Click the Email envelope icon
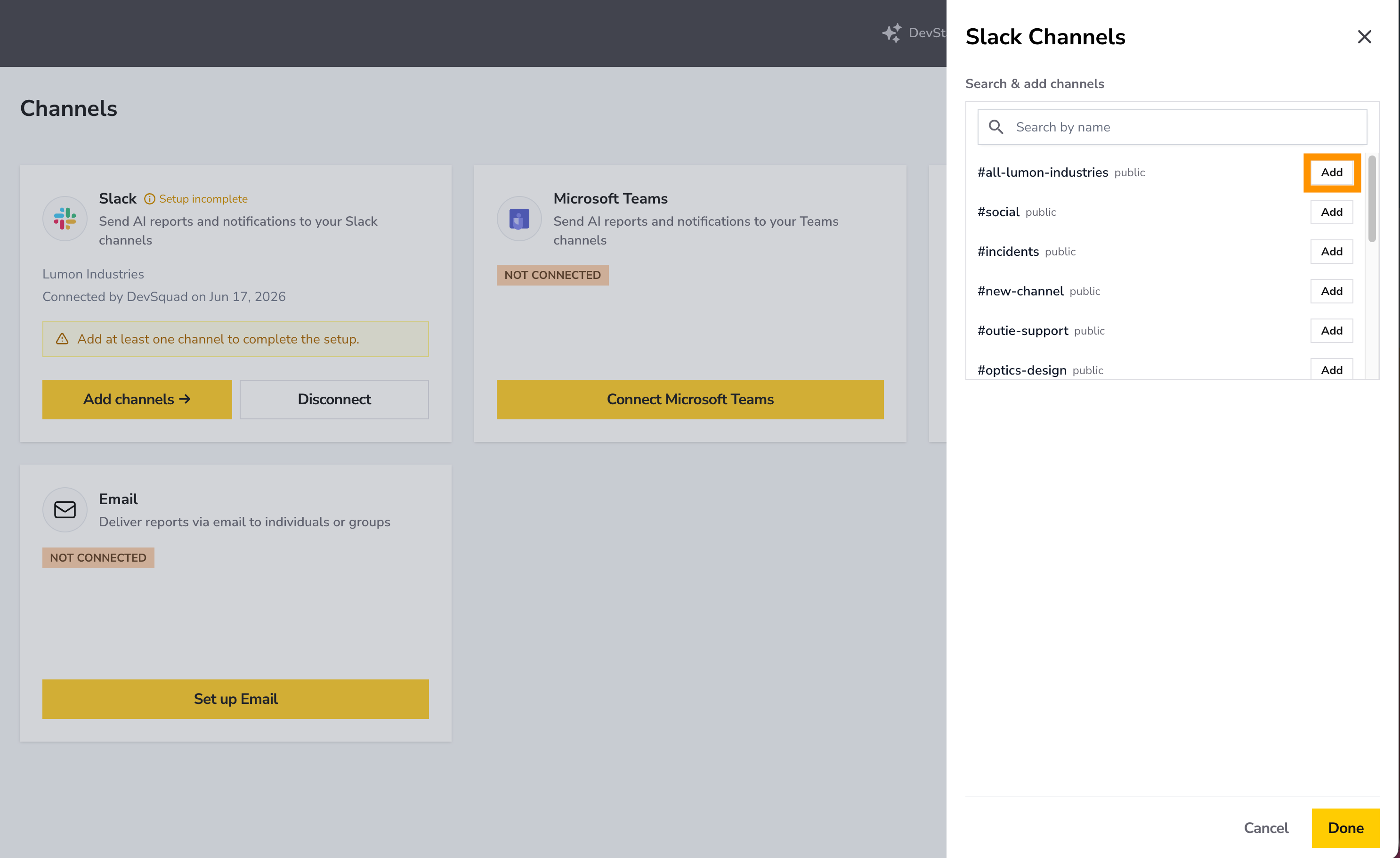This screenshot has height=858, width=1400. pyautogui.click(x=65, y=509)
